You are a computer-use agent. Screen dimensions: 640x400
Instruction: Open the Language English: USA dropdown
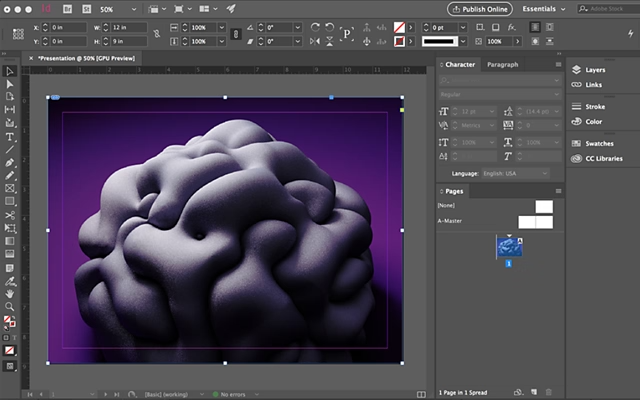click(515, 173)
